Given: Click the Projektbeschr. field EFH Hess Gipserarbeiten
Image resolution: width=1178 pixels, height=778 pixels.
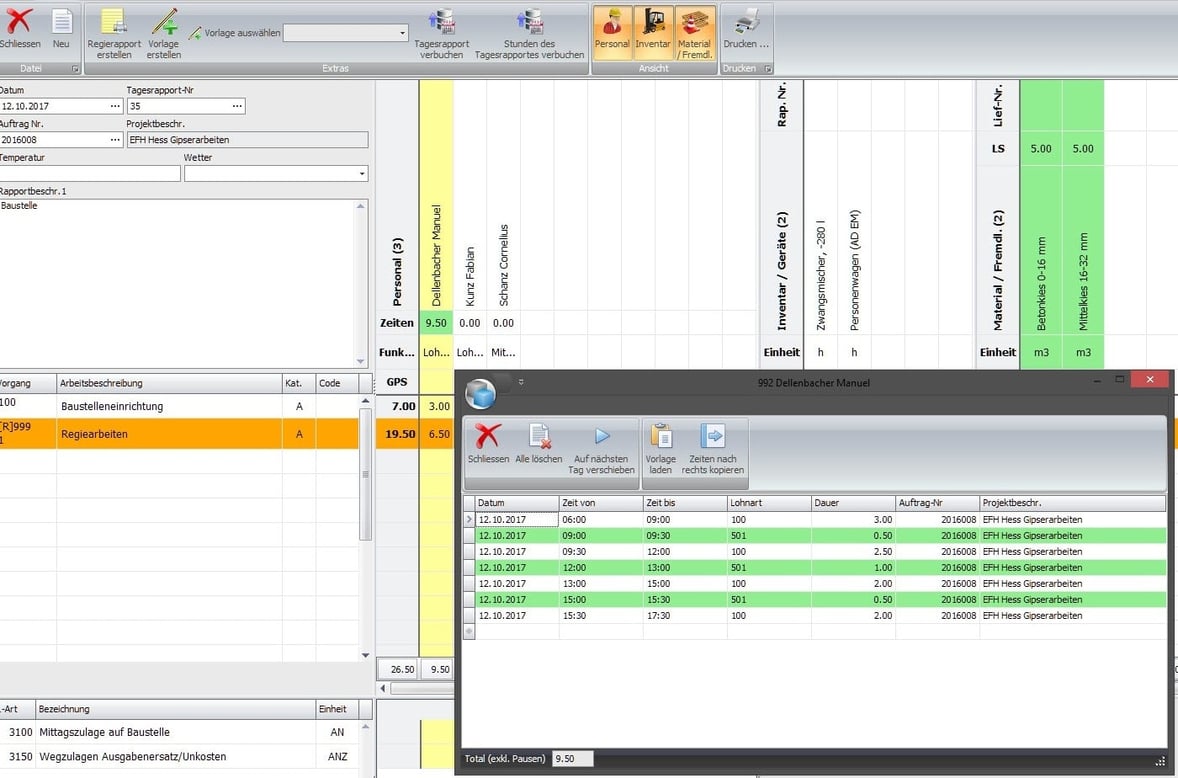Looking at the screenshot, I should click(248, 140).
